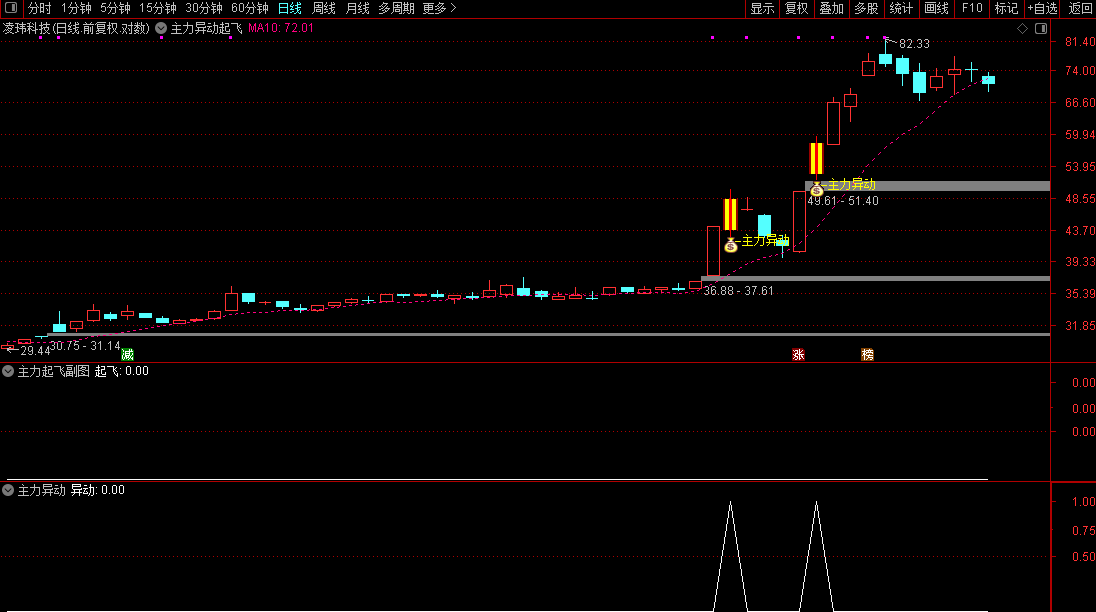The height and width of the screenshot is (612, 1096).
Task: Toggle the side panel icon at chart top-right
Action: click(1041, 29)
